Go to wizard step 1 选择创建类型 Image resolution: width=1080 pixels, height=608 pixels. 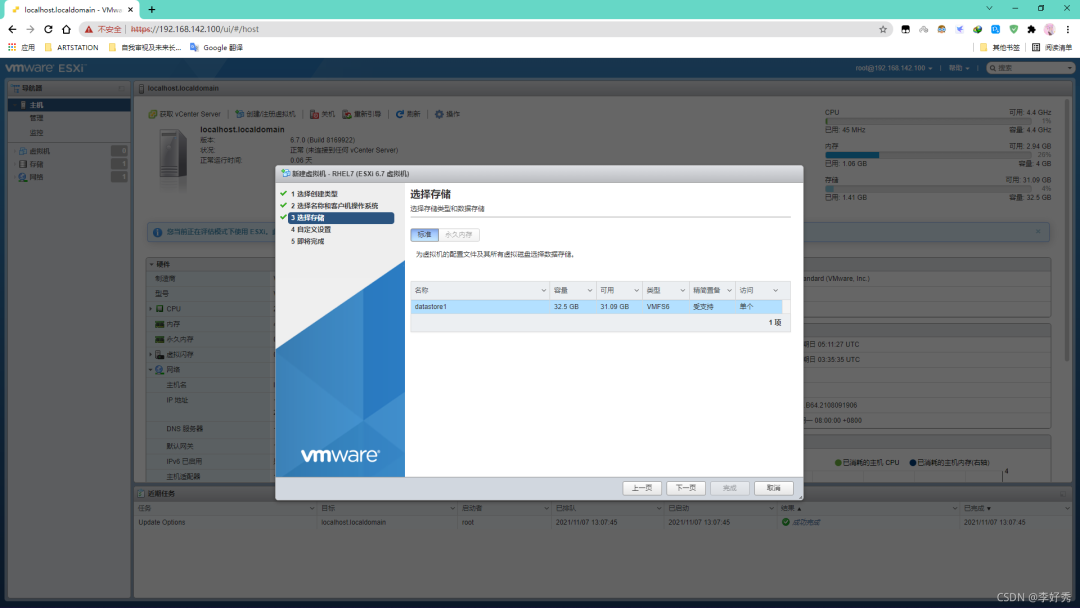[x=314, y=194]
